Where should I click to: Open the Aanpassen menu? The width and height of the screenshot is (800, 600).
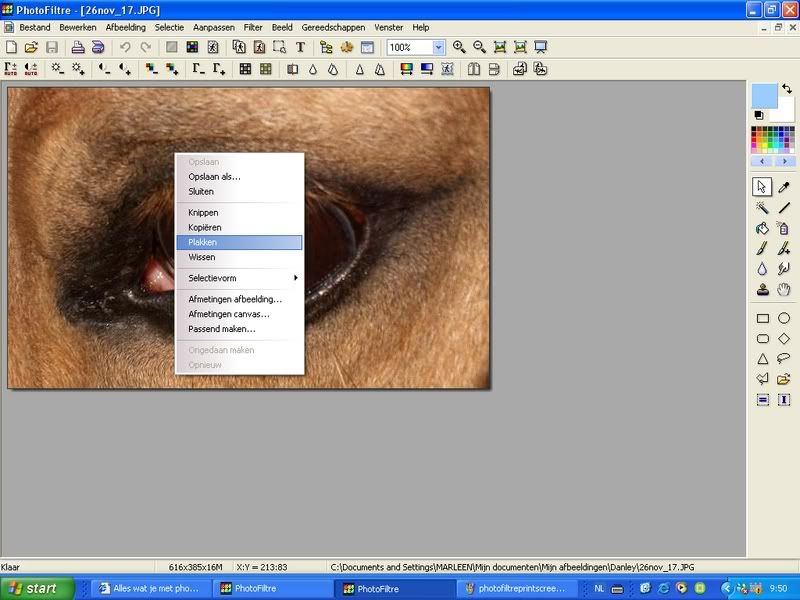coord(214,28)
